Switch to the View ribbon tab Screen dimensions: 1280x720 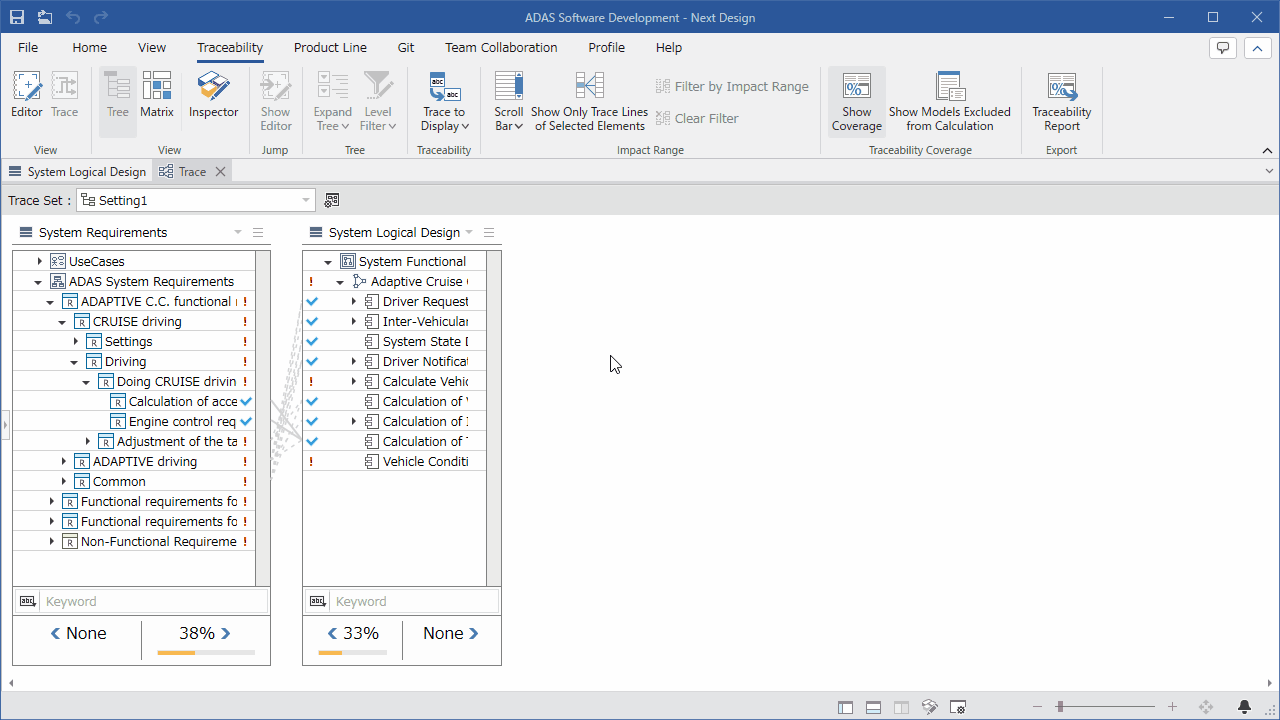152,47
